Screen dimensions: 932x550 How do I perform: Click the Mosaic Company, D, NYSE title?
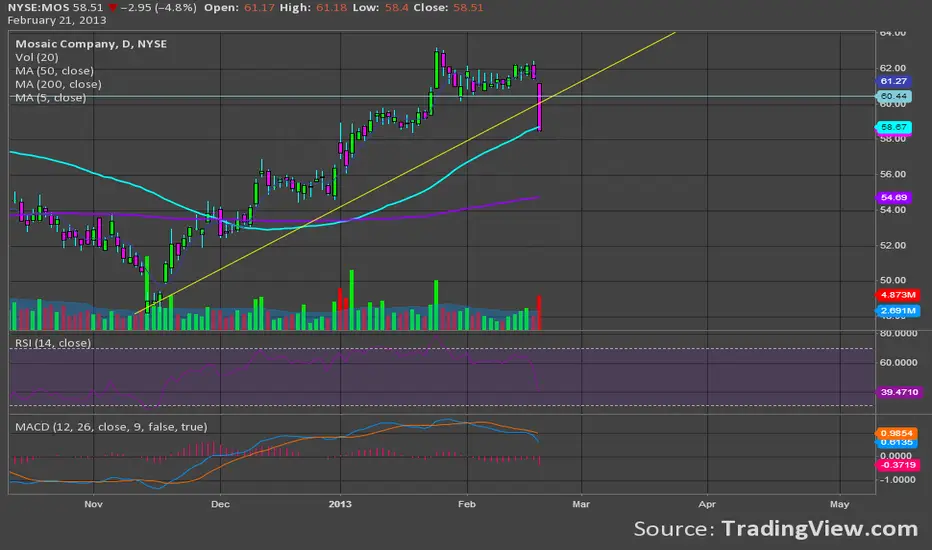point(91,44)
